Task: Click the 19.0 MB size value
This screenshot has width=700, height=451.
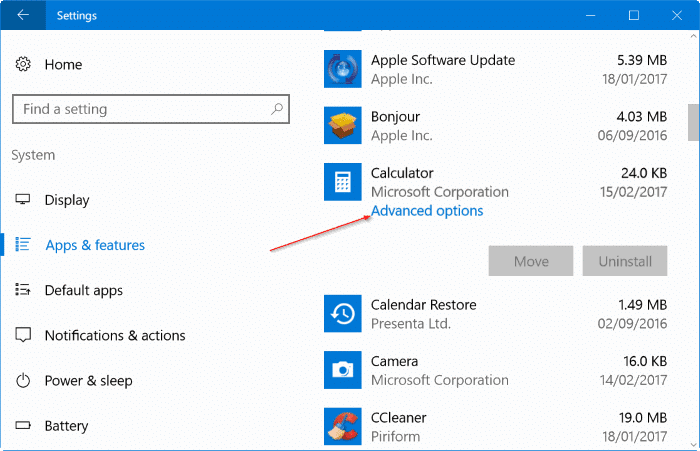Action: 642,418
